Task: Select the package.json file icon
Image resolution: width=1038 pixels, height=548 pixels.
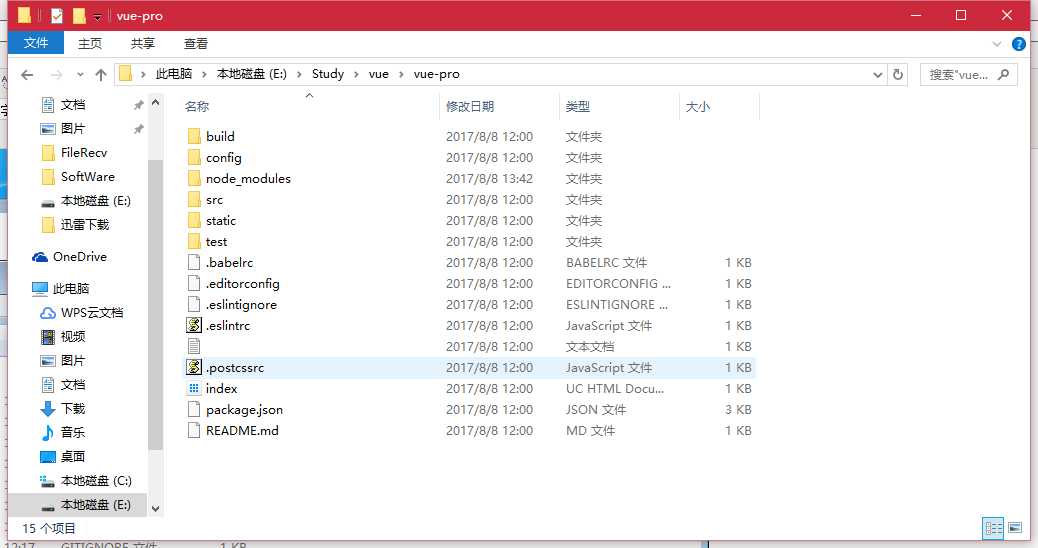Action: point(194,410)
